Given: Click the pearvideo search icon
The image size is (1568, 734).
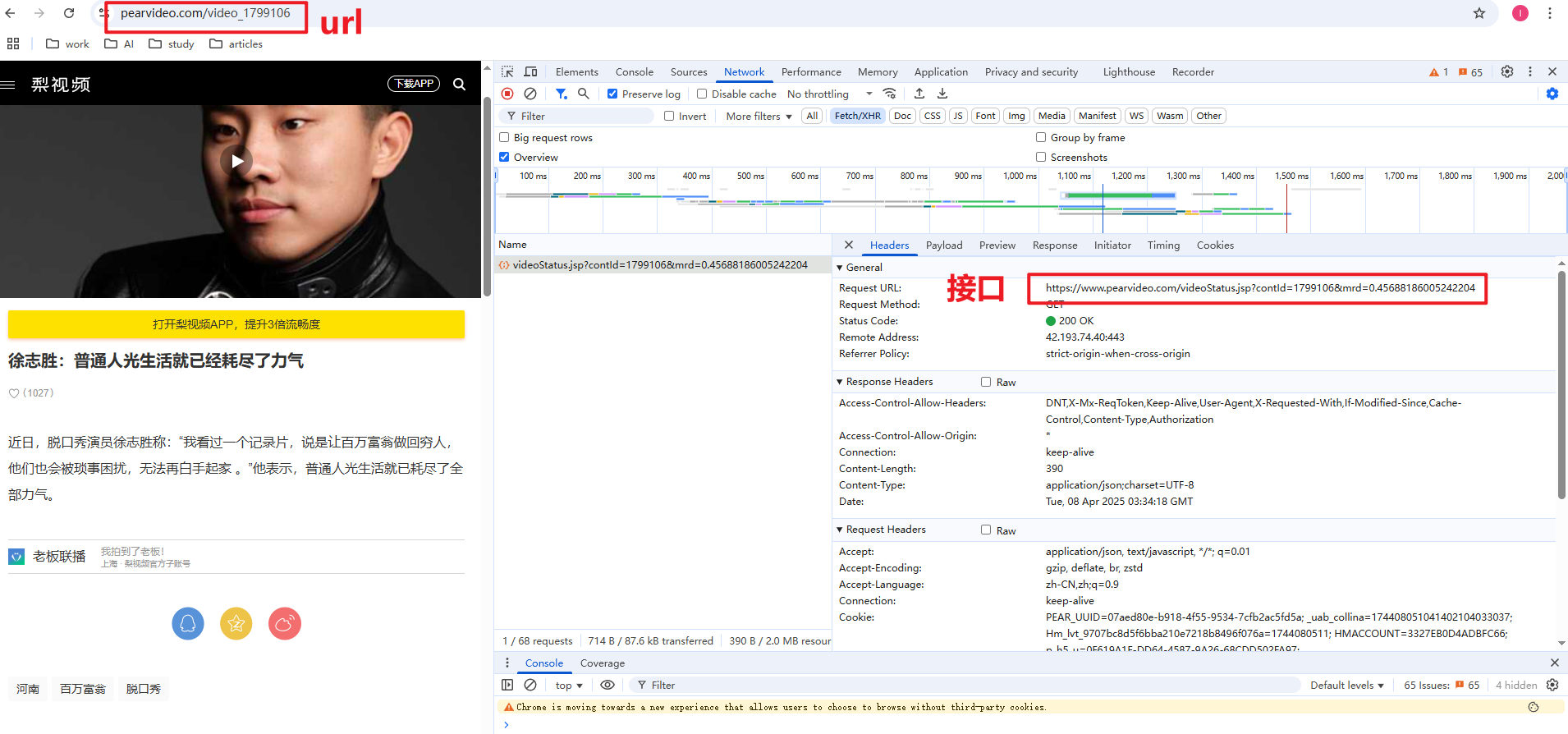Looking at the screenshot, I should (460, 84).
